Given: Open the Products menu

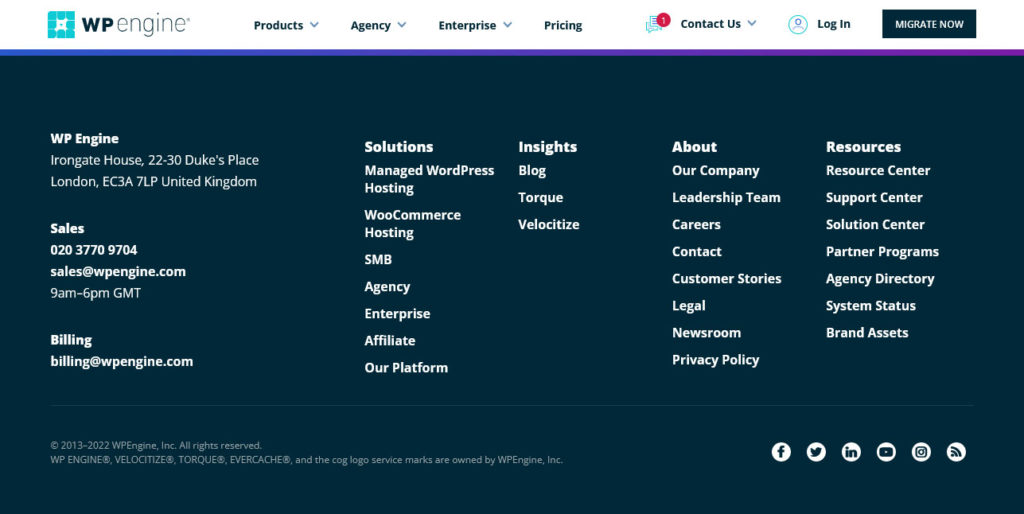Looking at the screenshot, I should pos(278,25).
